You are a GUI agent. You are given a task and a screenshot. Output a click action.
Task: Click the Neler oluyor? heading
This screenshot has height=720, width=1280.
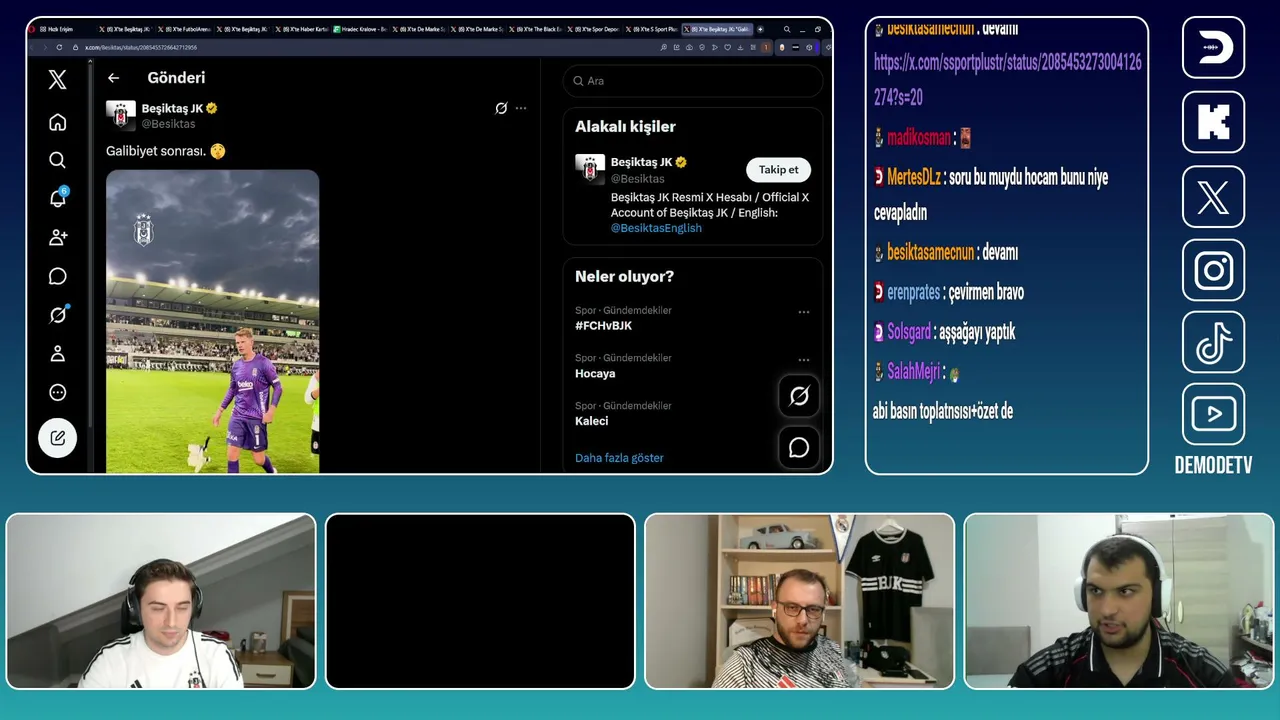(x=624, y=277)
